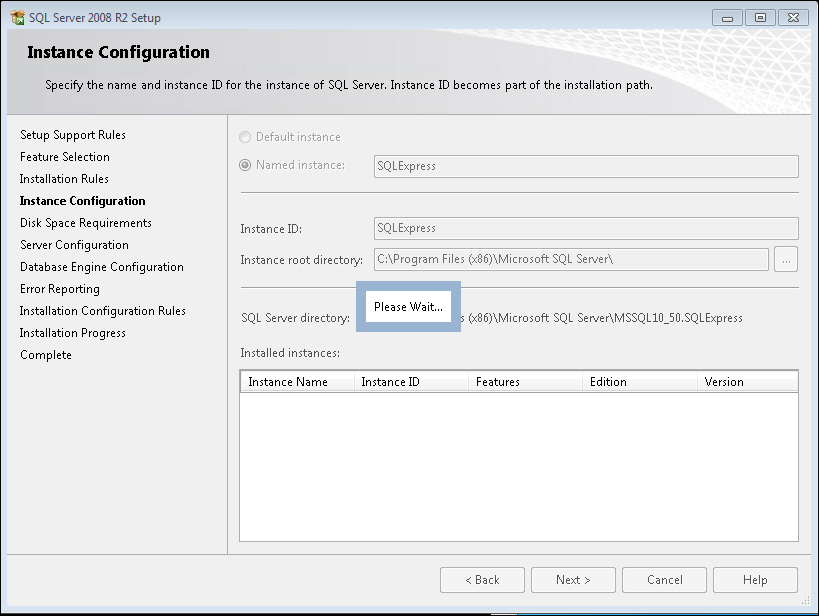Screen dimensions: 819x616
Task: Select Server Configuration step in sidebar
Action: click(x=74, y=245)
